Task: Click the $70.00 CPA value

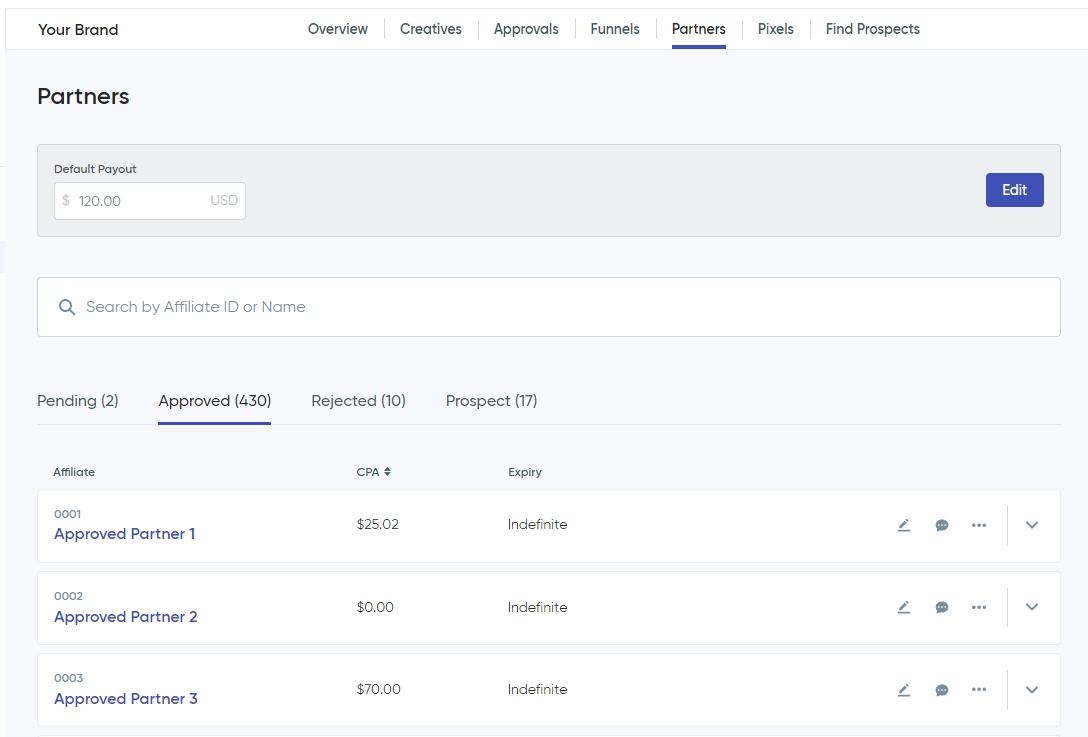Action: pyautogui.click(x=378, y=689)
